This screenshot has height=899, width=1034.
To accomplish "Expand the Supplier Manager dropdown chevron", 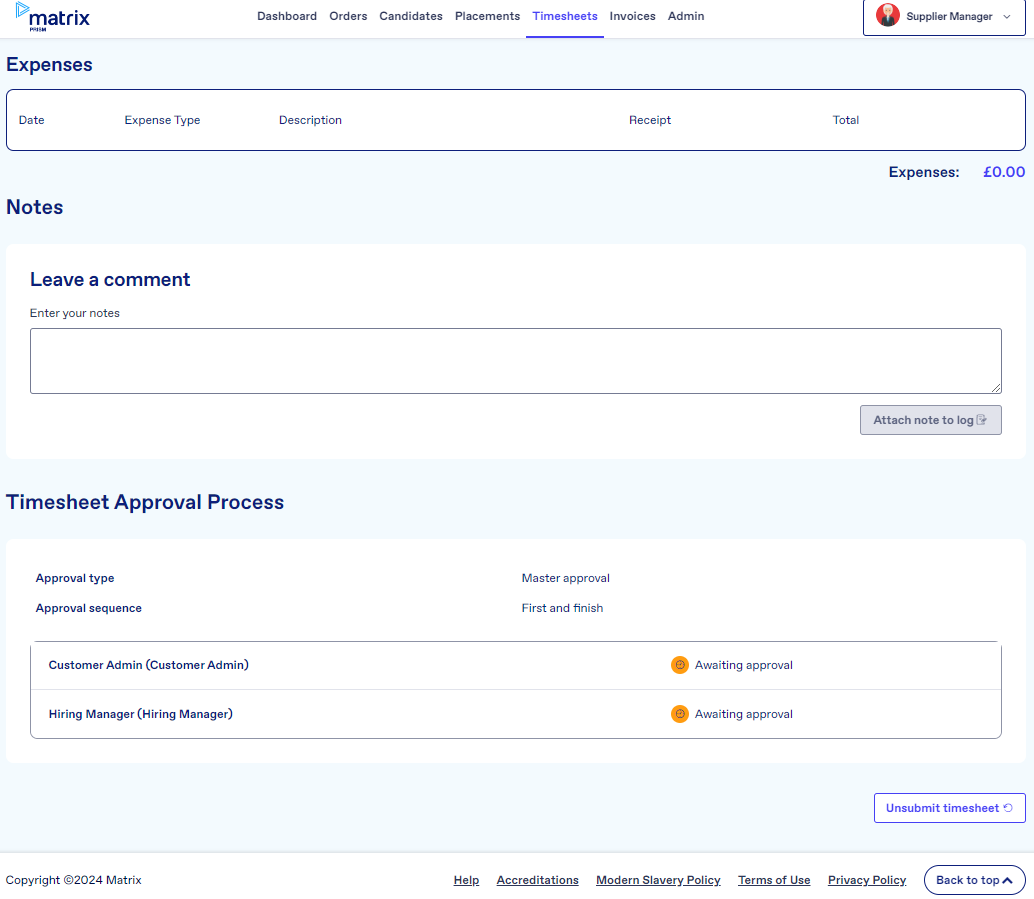I will tap(1007, 16).
